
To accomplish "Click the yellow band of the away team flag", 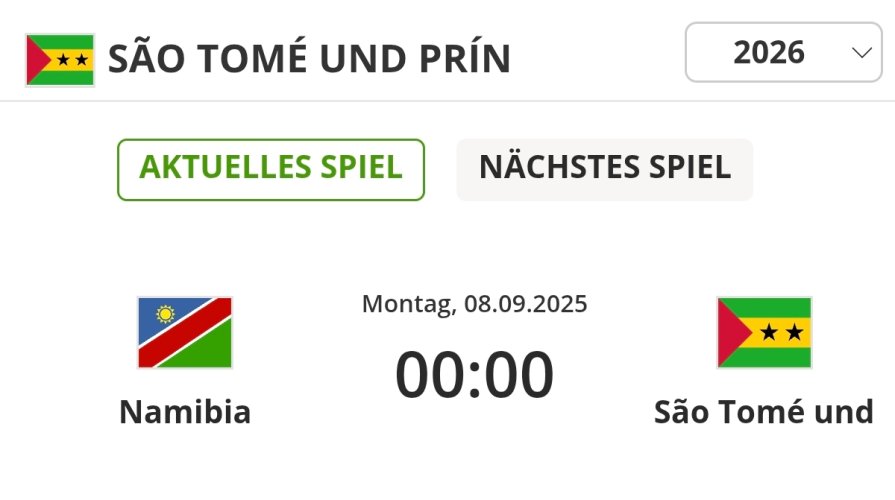I will pos(779,333).
